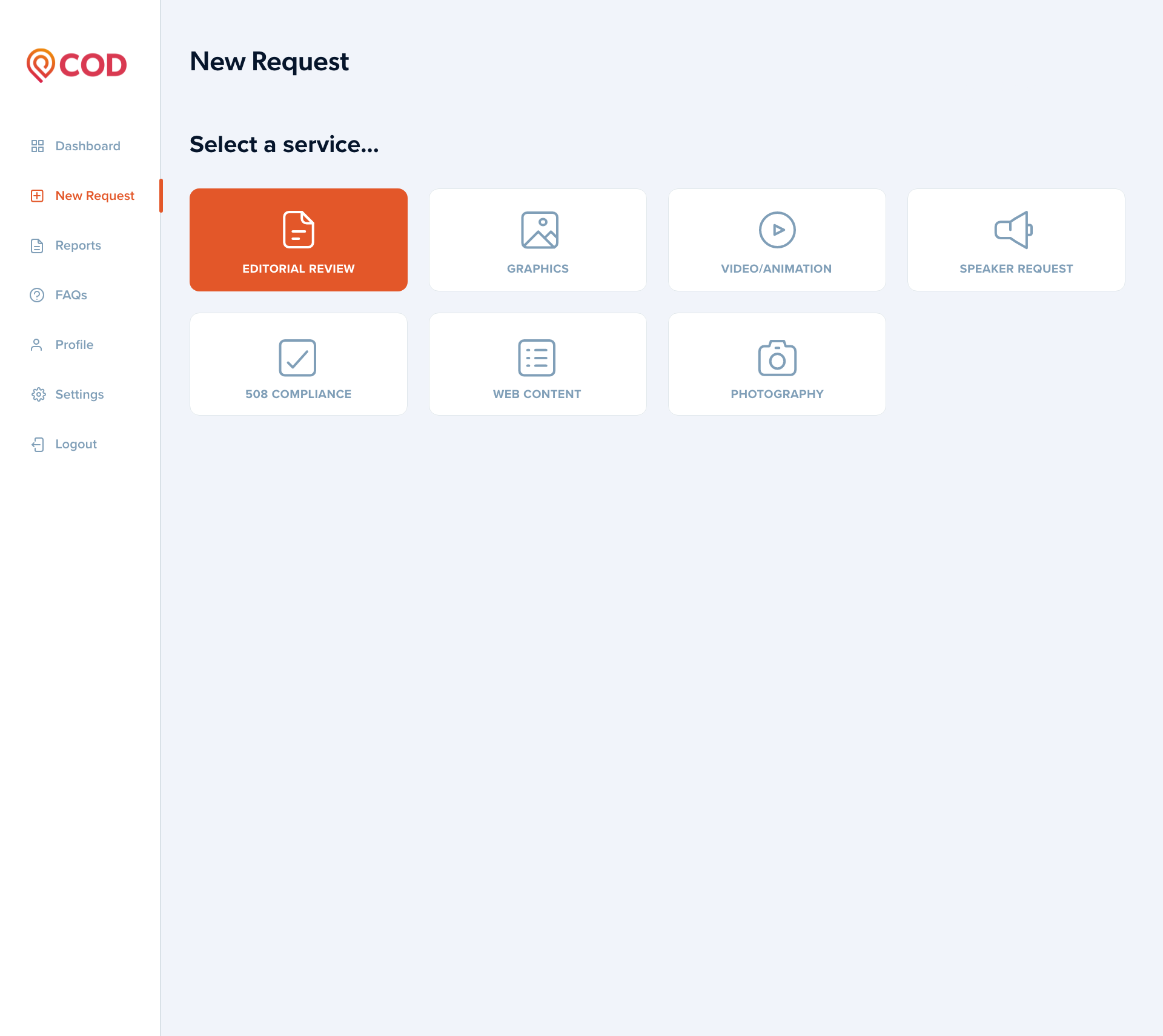
Task: Click the Dashboard grid icon in sidebar
Action: [x=38, y=146]
